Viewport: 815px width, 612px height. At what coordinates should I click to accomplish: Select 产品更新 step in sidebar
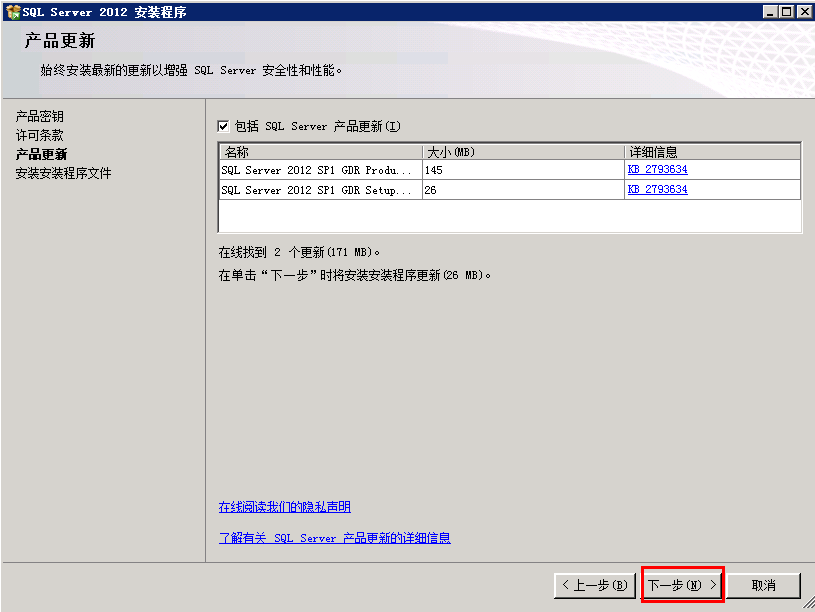coord(41,154)
